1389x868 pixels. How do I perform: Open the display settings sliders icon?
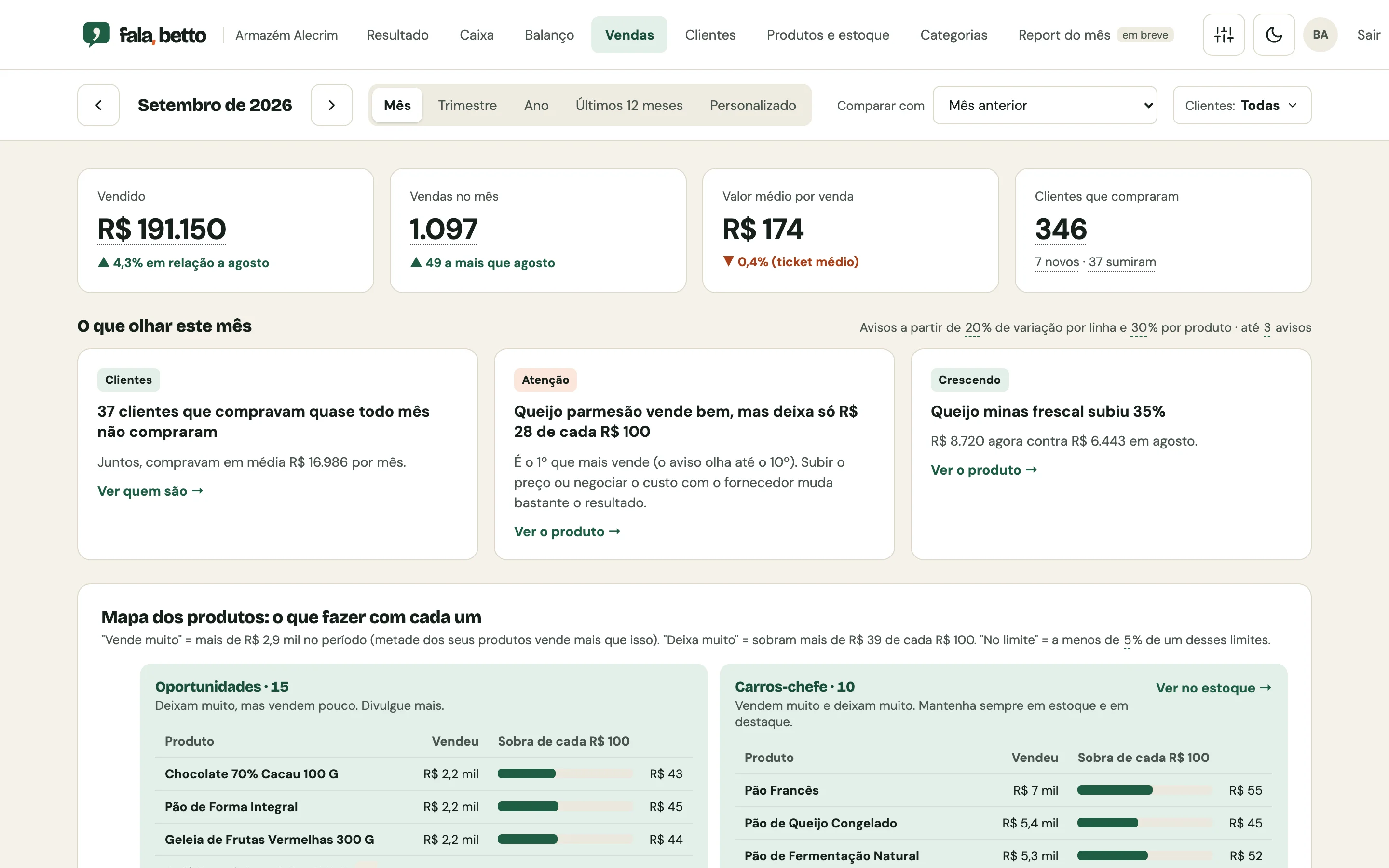(x=1224, y=35)
